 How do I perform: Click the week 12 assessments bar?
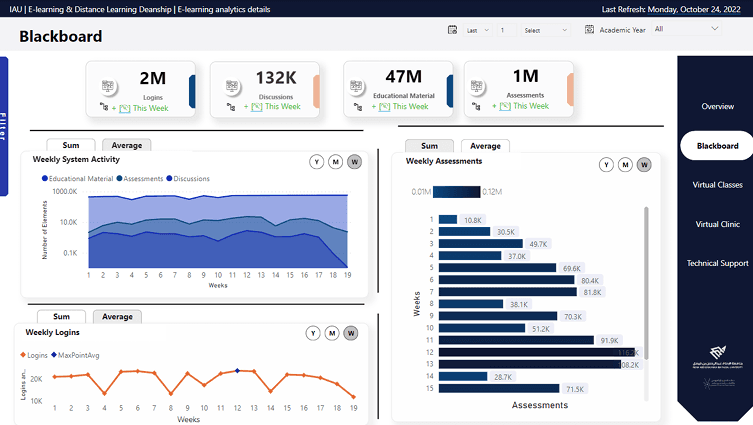(537, 352)
